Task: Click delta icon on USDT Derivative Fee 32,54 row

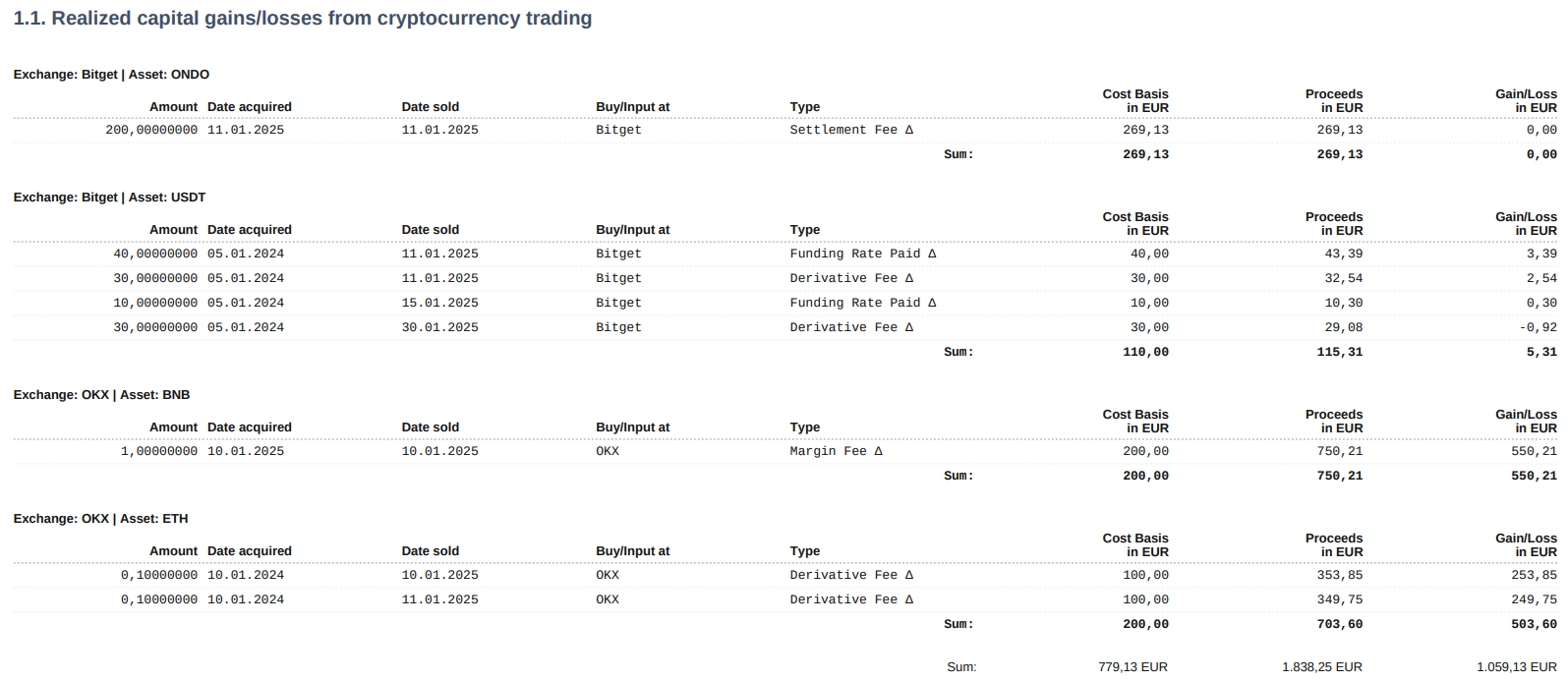Action: [909, 278]
